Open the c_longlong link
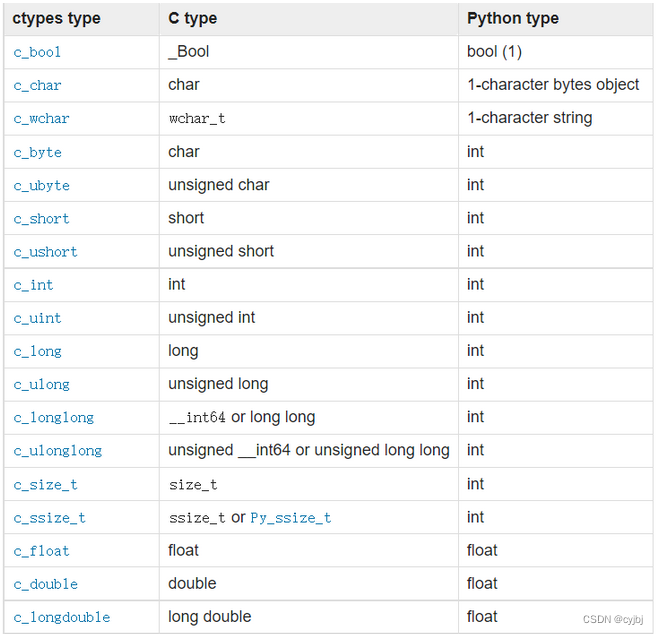 click(54, 418)
